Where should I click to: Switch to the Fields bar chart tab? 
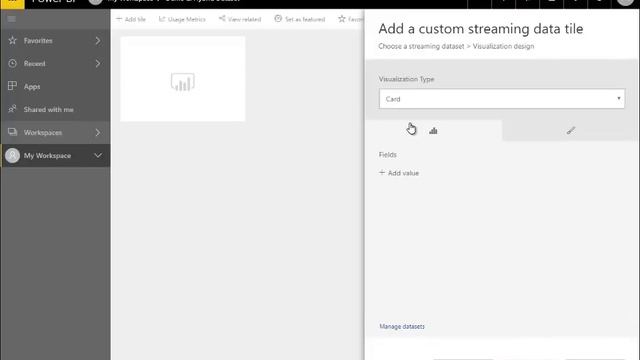433,131
